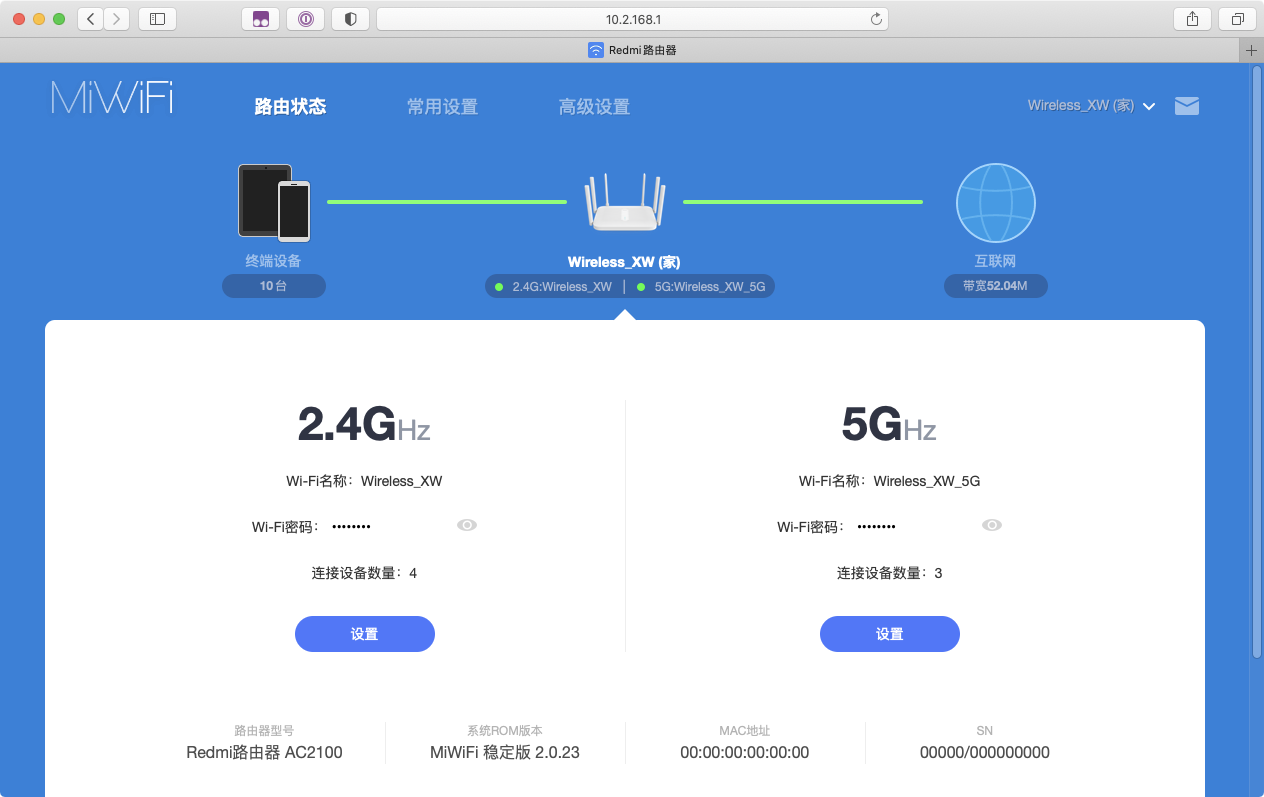1264x797 pixels.
Task: Show the 2.4G Wi-Fi password
Action: tap(467, 525)
